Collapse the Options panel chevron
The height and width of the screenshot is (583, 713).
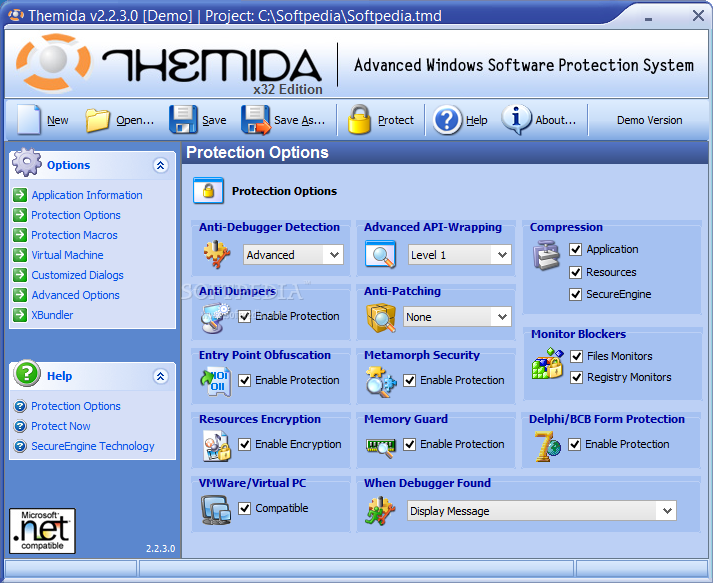[161, 165]
